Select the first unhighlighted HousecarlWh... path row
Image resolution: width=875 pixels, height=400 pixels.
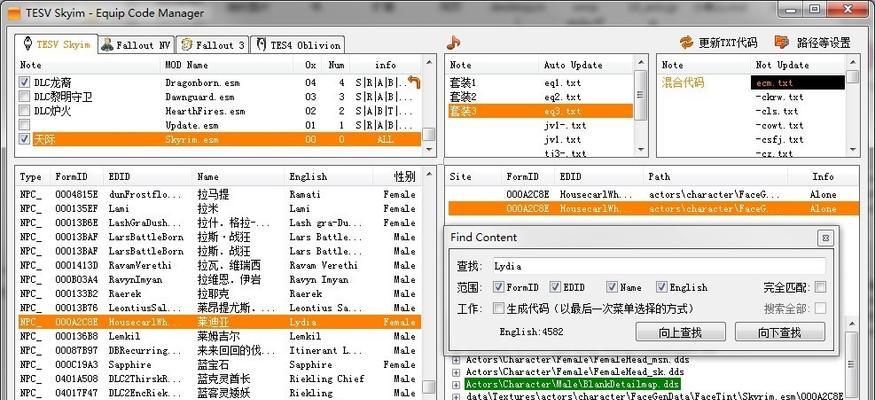pyautogui.click(x=653, y=194)
